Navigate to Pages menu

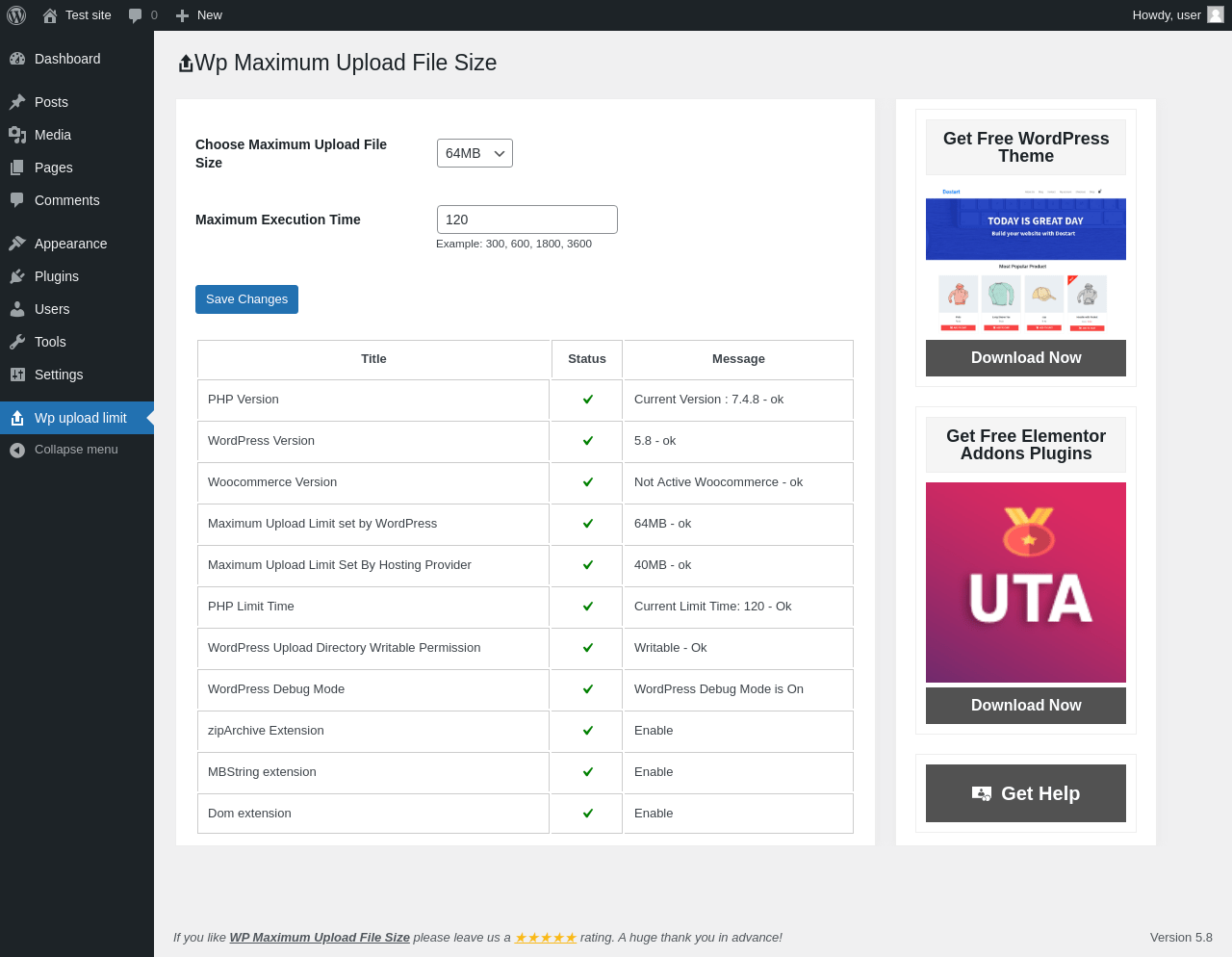pos(77,168)
